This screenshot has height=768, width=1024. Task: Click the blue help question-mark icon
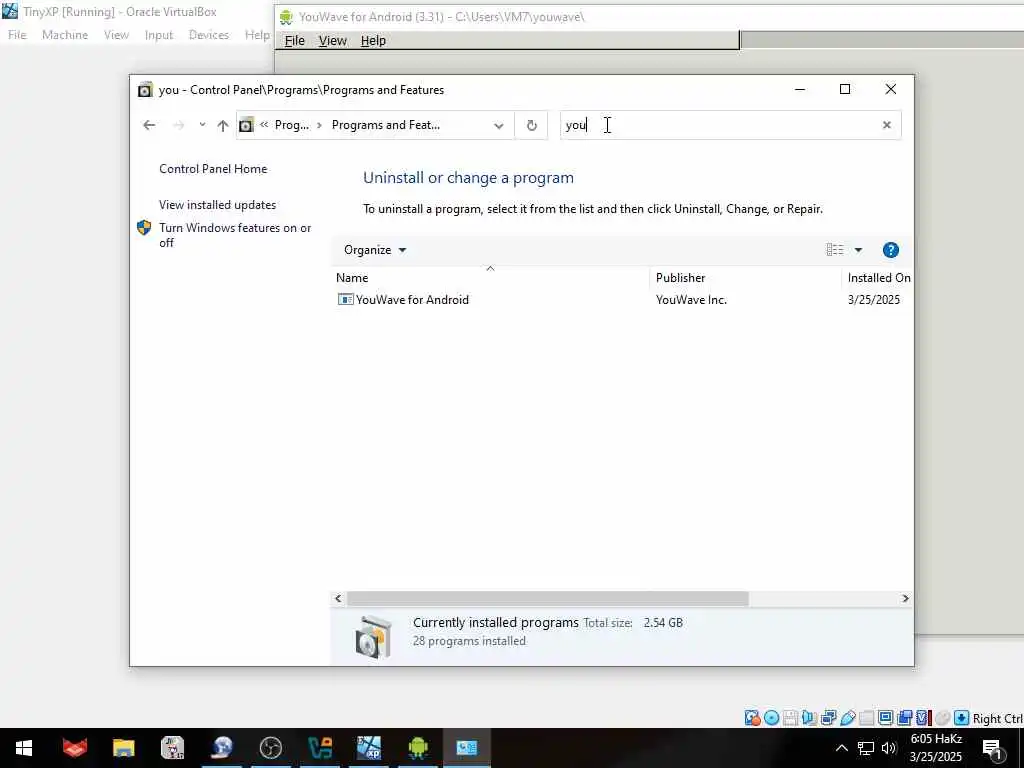891,250
